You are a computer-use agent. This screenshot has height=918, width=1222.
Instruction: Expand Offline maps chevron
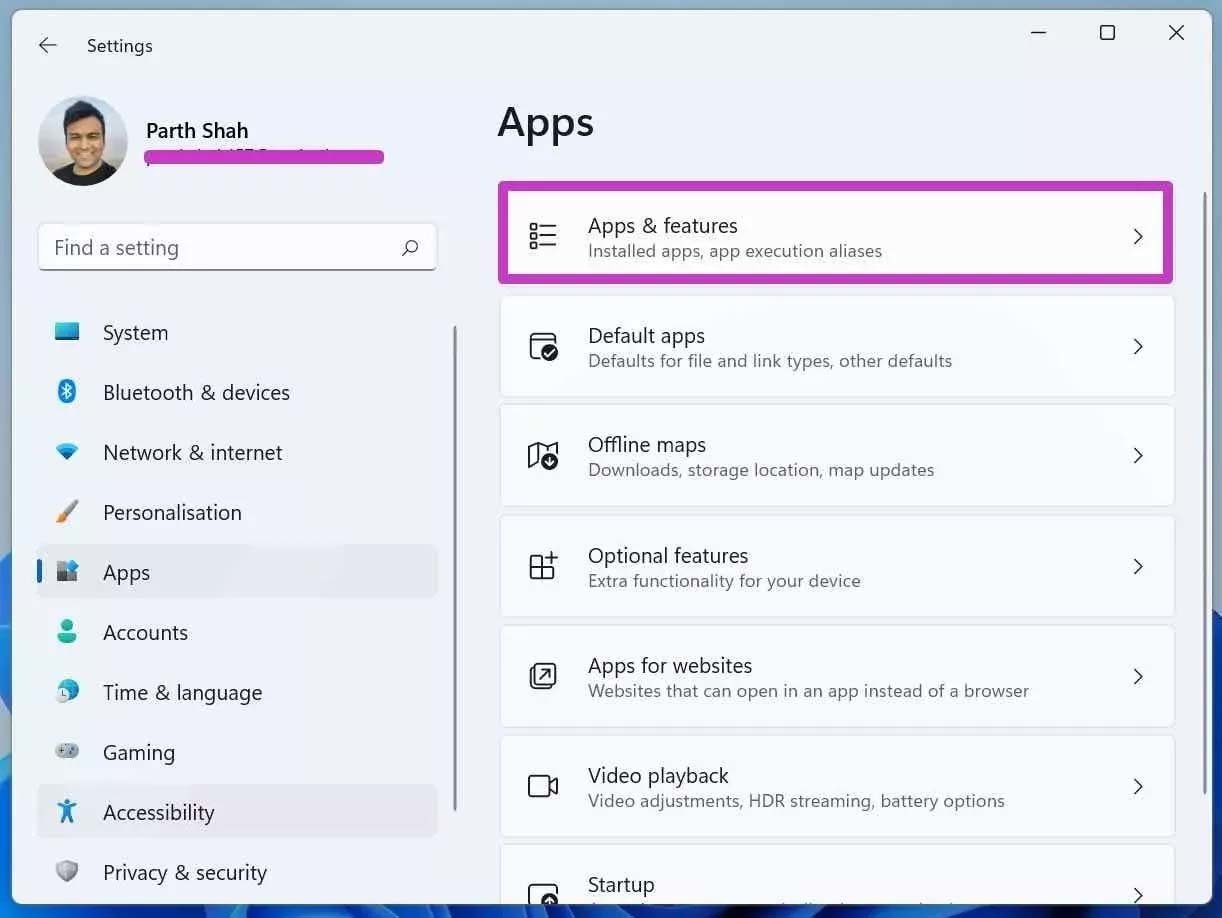click(x=1138, y=456)
